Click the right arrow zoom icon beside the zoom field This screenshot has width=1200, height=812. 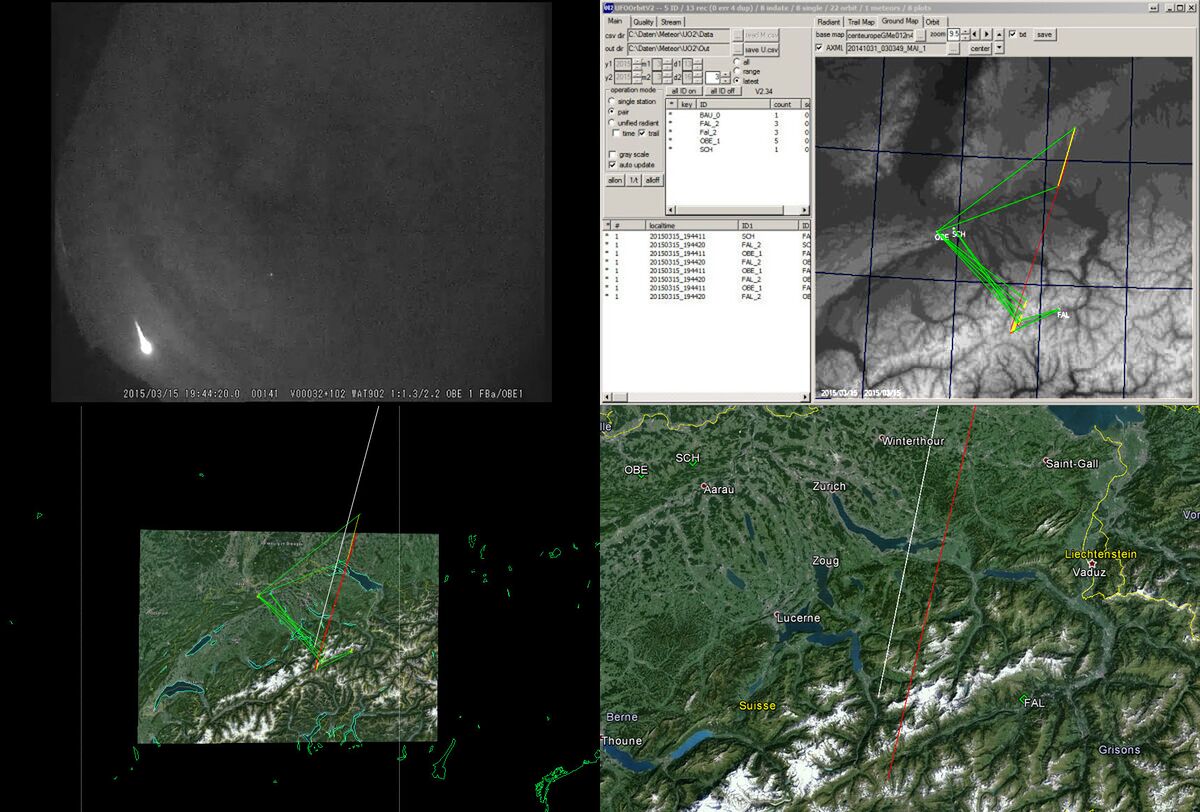[x=986, y=34]
